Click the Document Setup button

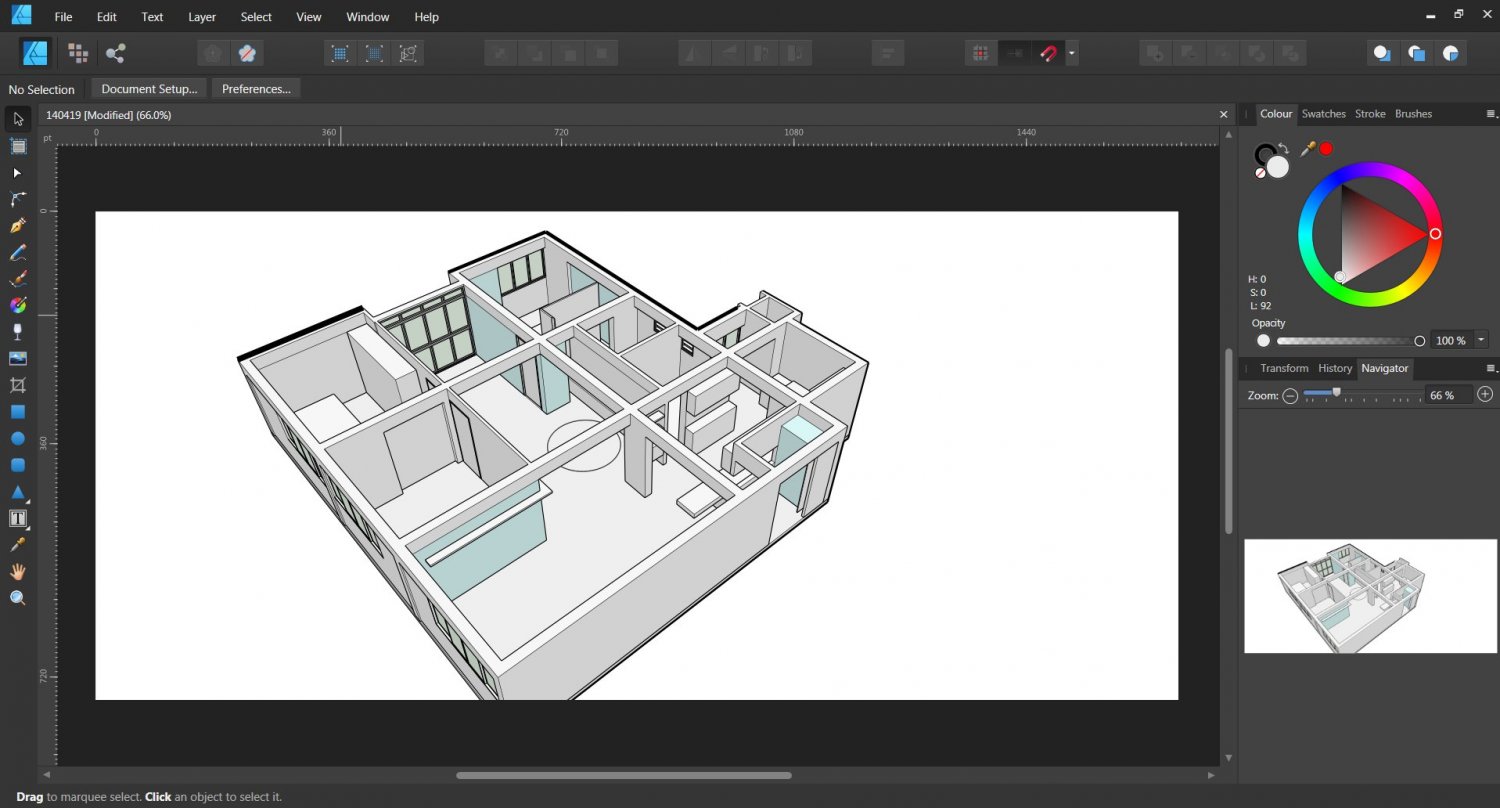coord(149,89)
